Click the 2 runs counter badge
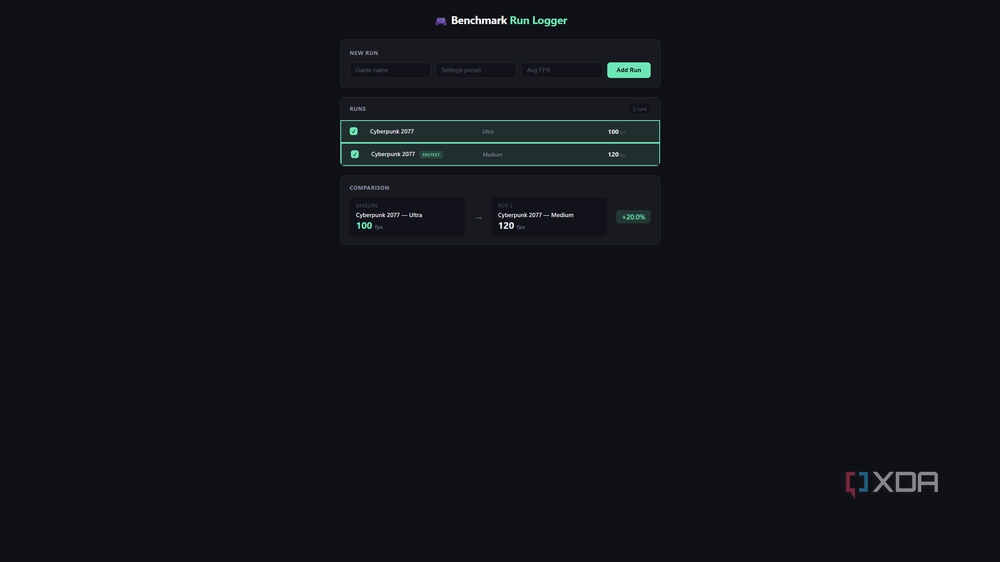The image size is (1000, 562). pos(640,109)
